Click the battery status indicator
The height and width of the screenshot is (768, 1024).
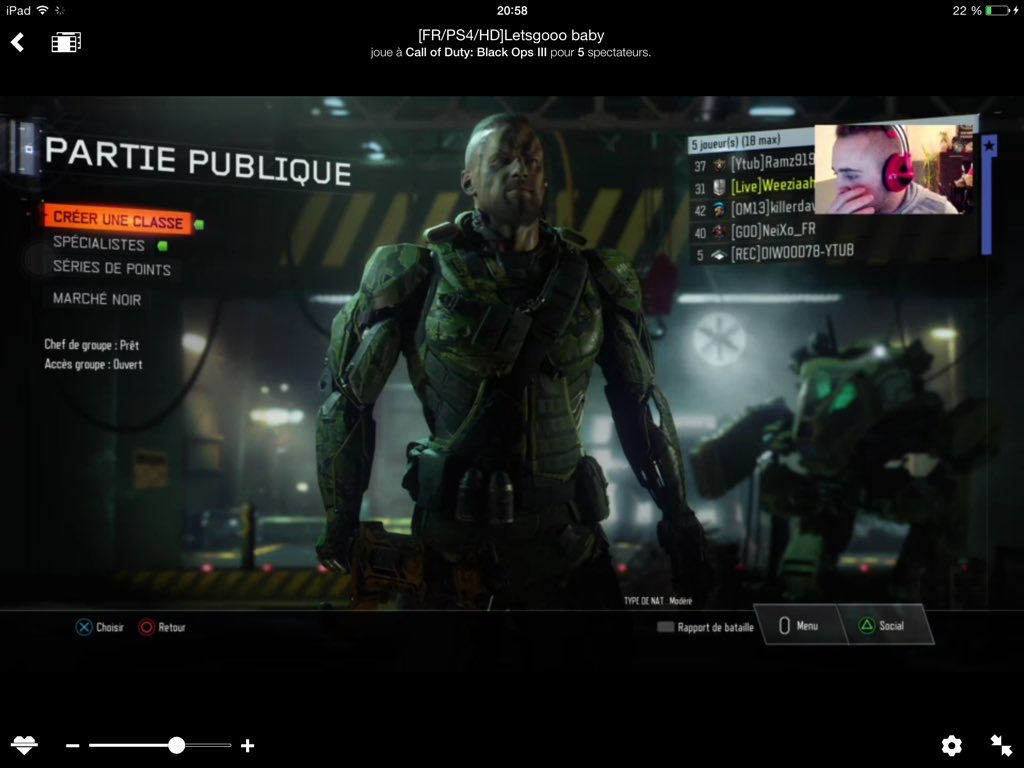coord(998,10)
